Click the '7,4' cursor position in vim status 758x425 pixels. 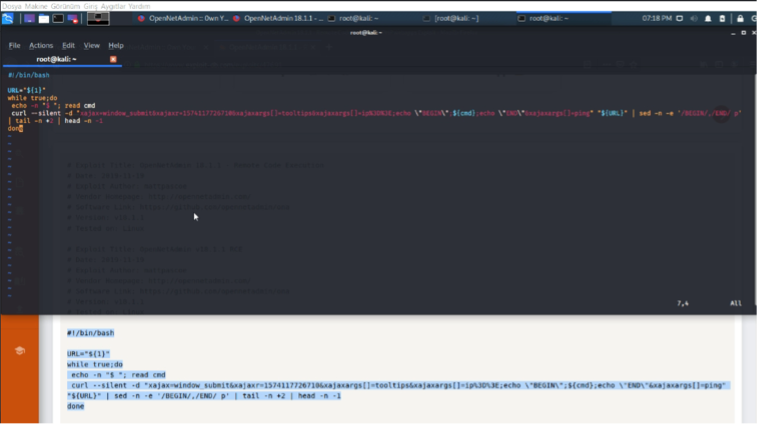(683, 303)
